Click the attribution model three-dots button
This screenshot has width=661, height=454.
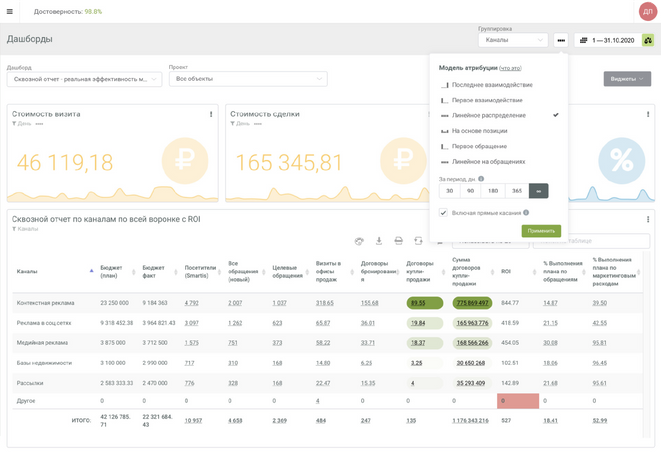563,40
